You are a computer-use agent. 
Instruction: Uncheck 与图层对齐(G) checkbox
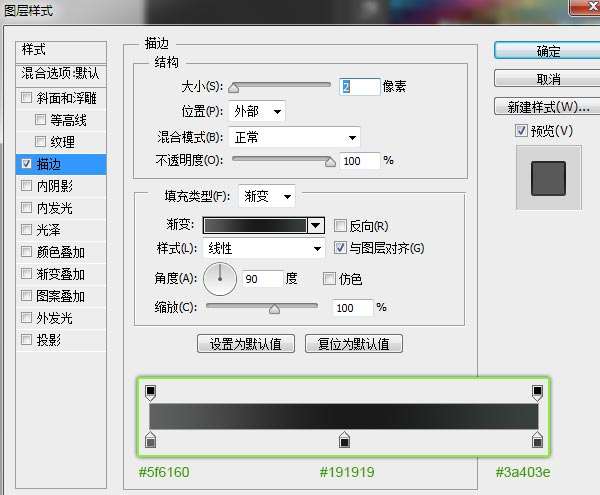click(340, 248)
